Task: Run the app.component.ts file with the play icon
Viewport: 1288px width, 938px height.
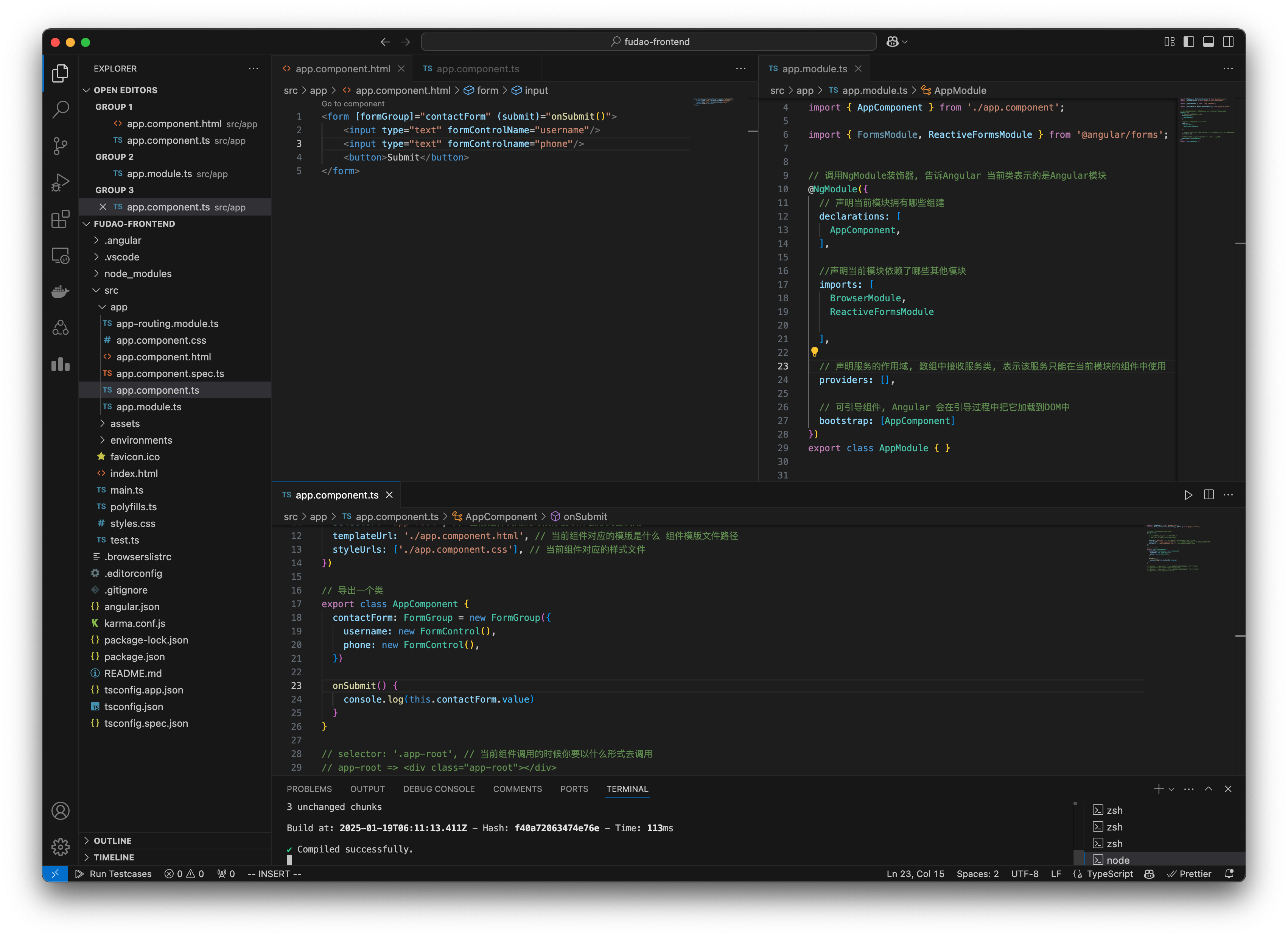Action: tap(1189, 495)
